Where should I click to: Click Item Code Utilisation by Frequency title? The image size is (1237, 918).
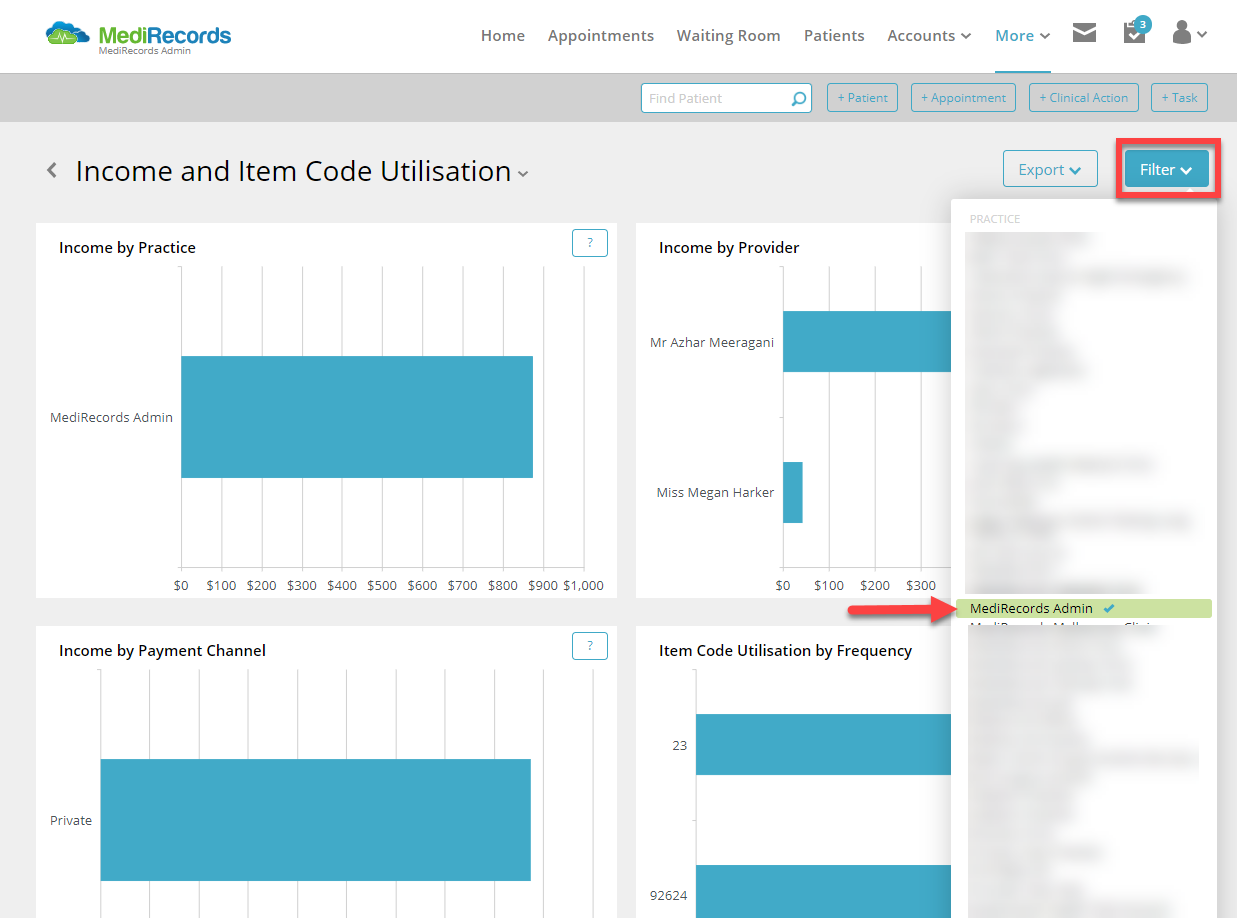[785, 651]
